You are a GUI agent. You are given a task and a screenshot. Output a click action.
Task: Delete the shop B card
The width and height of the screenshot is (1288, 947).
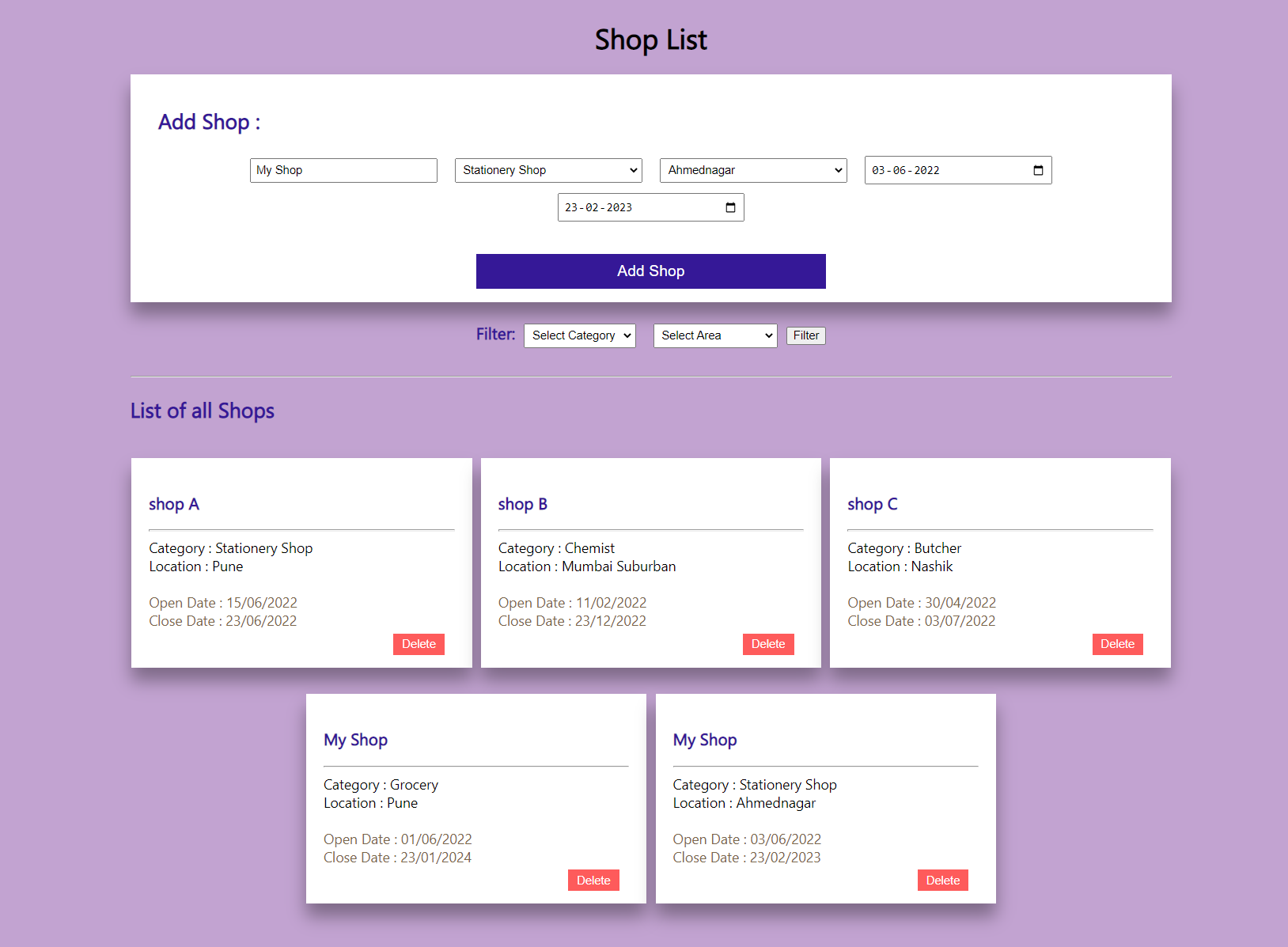pos(768,644)
